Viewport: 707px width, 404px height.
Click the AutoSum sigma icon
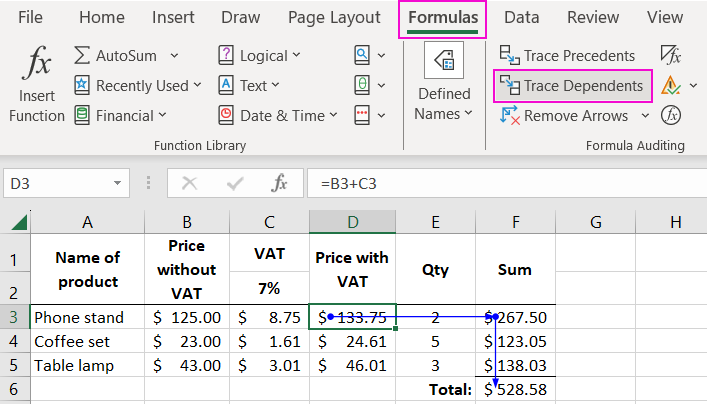tap(82, 56)
